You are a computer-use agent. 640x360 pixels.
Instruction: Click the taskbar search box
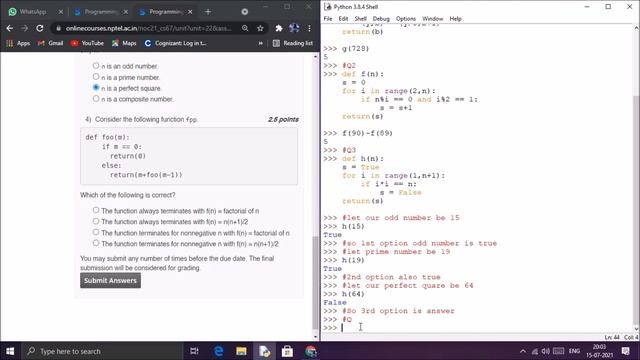[x=102, y=351]
